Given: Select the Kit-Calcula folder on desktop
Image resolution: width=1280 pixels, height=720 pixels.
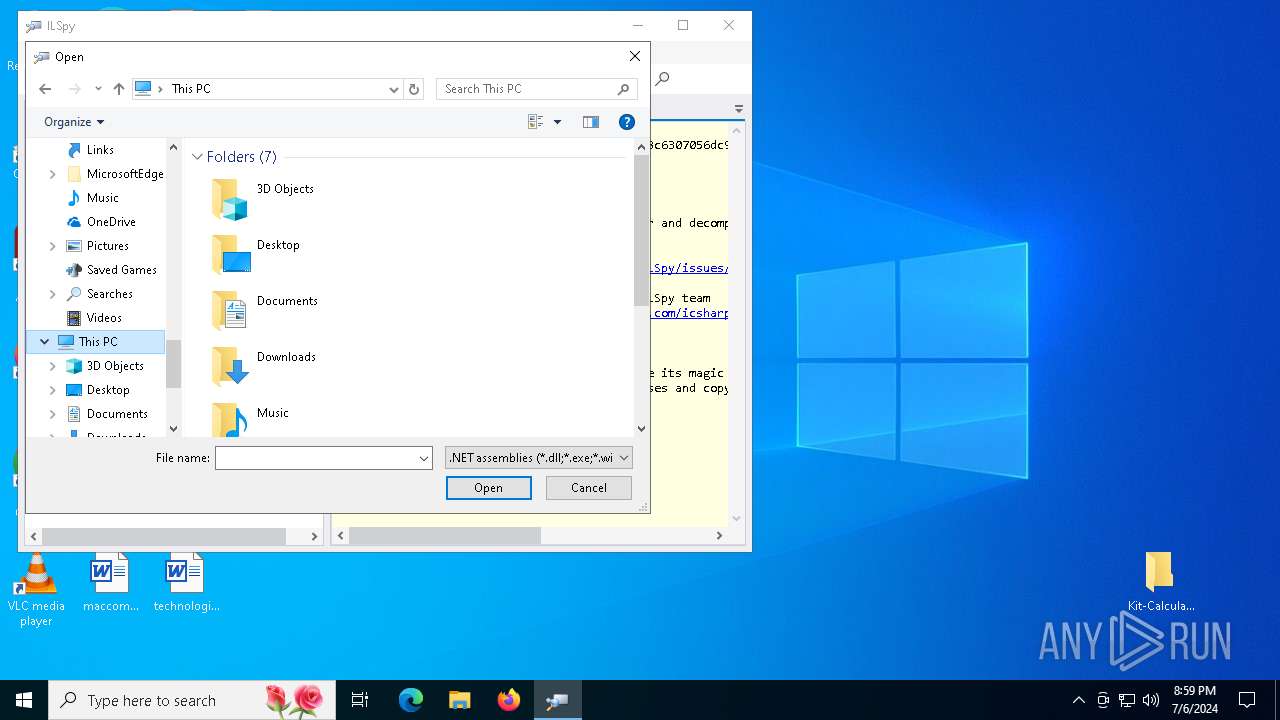Looking at the screenshot, I should click(x=1160, y=582).
